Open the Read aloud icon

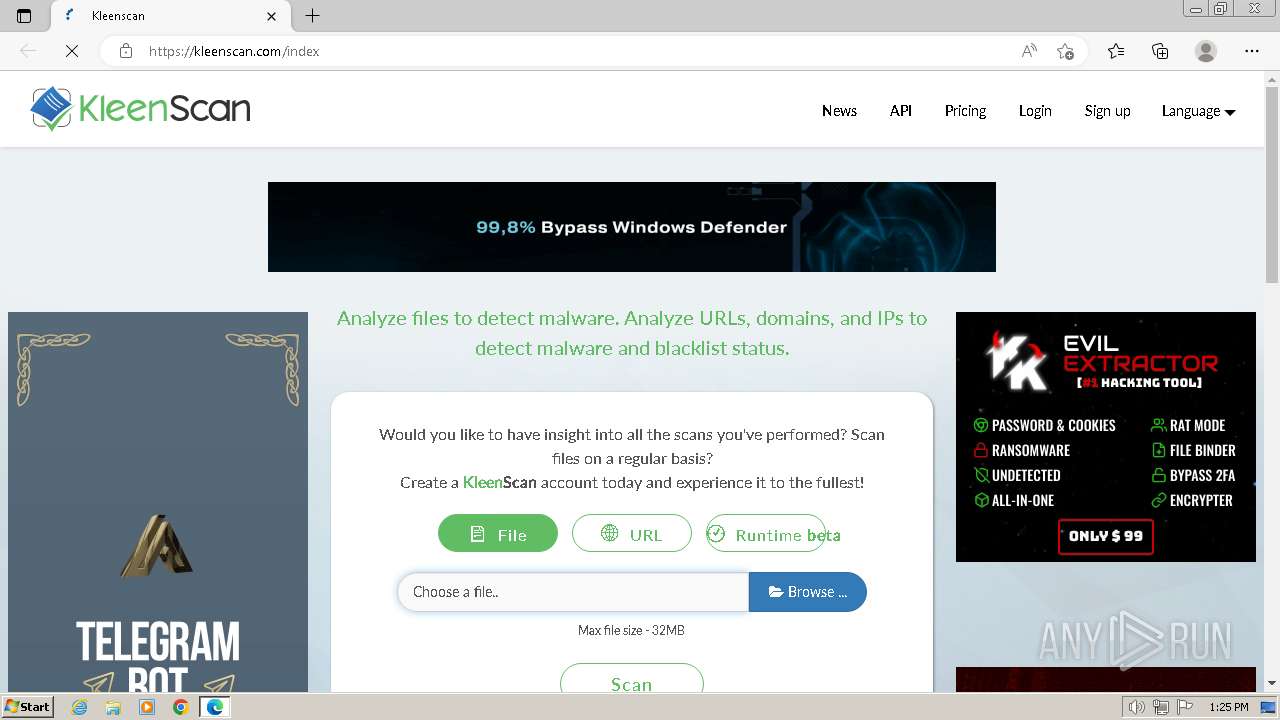(x=1029, y=51)
